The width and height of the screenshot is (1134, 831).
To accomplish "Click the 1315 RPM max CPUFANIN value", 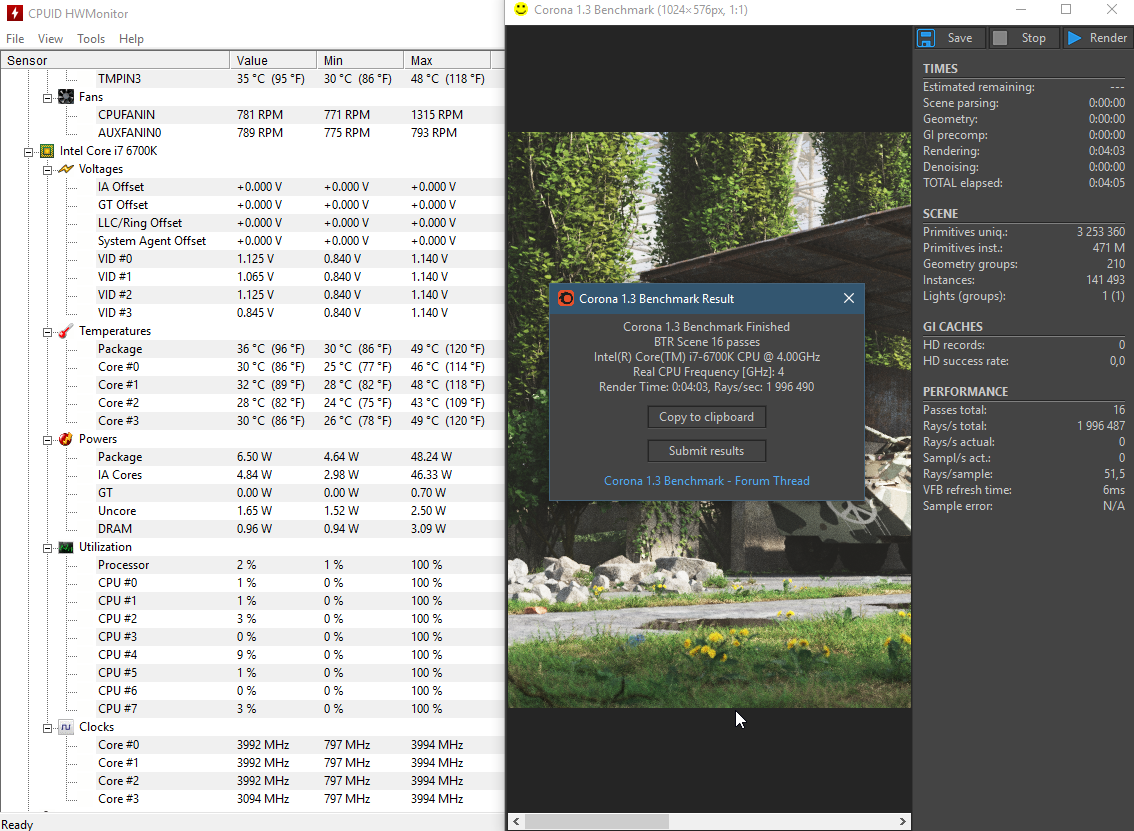I will (437, 114).
